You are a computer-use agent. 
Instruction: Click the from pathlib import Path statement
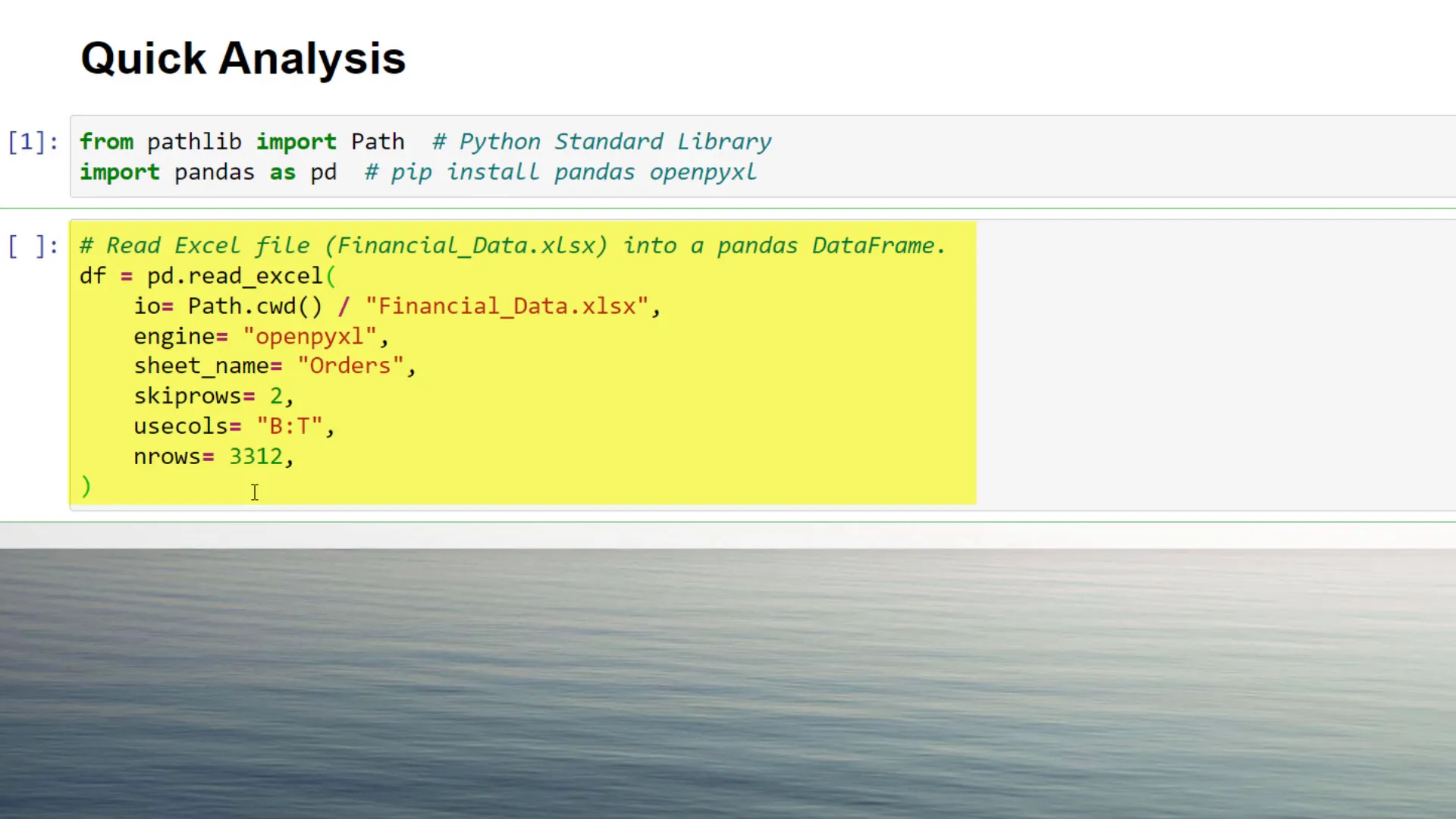click(x=243, y=141)
